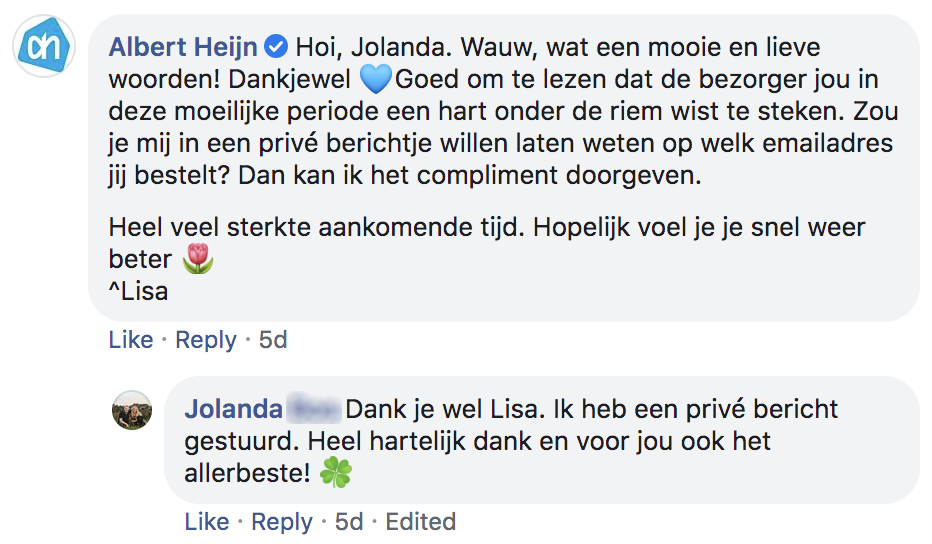The width and height of the screenshot is (932, 544).
Task: Click the 5d timestamp under Jolanda's reply
Action: pyautogui.click(x=349, y=522)
